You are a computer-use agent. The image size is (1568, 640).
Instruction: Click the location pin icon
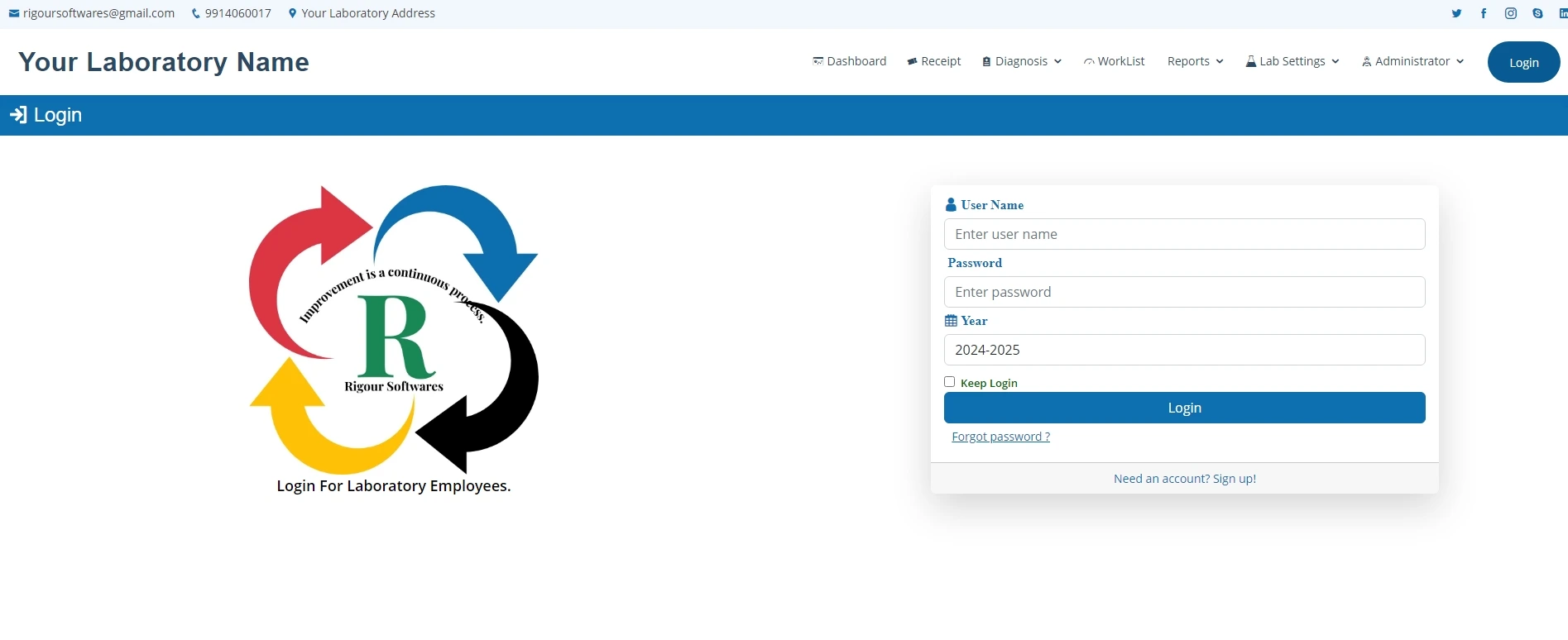coord(292,13)
